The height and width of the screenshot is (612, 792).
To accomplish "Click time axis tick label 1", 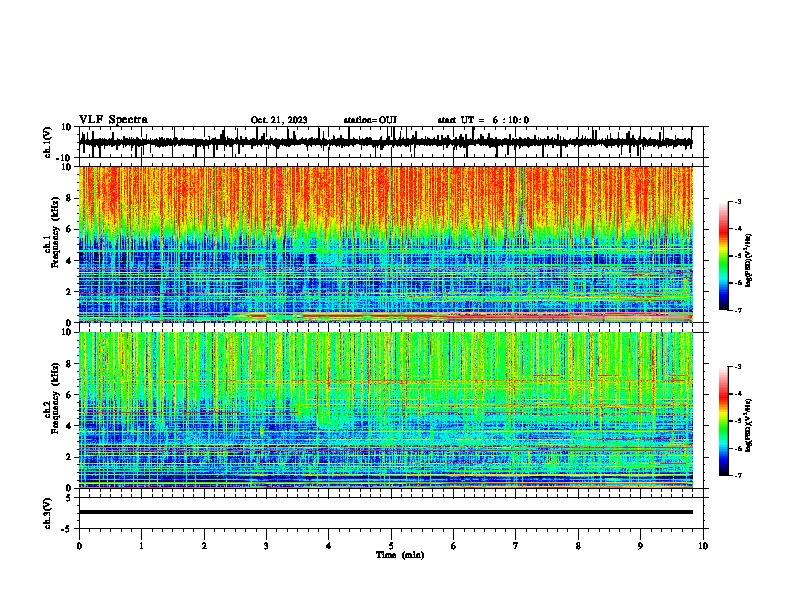I will (141, 546).
